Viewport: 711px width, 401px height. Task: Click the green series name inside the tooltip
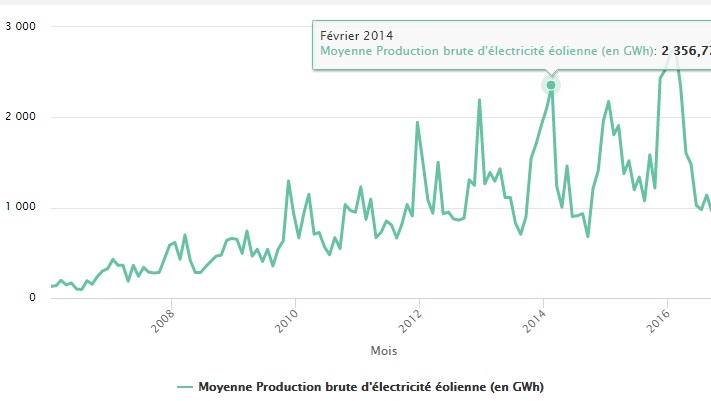tap(485, 51)
